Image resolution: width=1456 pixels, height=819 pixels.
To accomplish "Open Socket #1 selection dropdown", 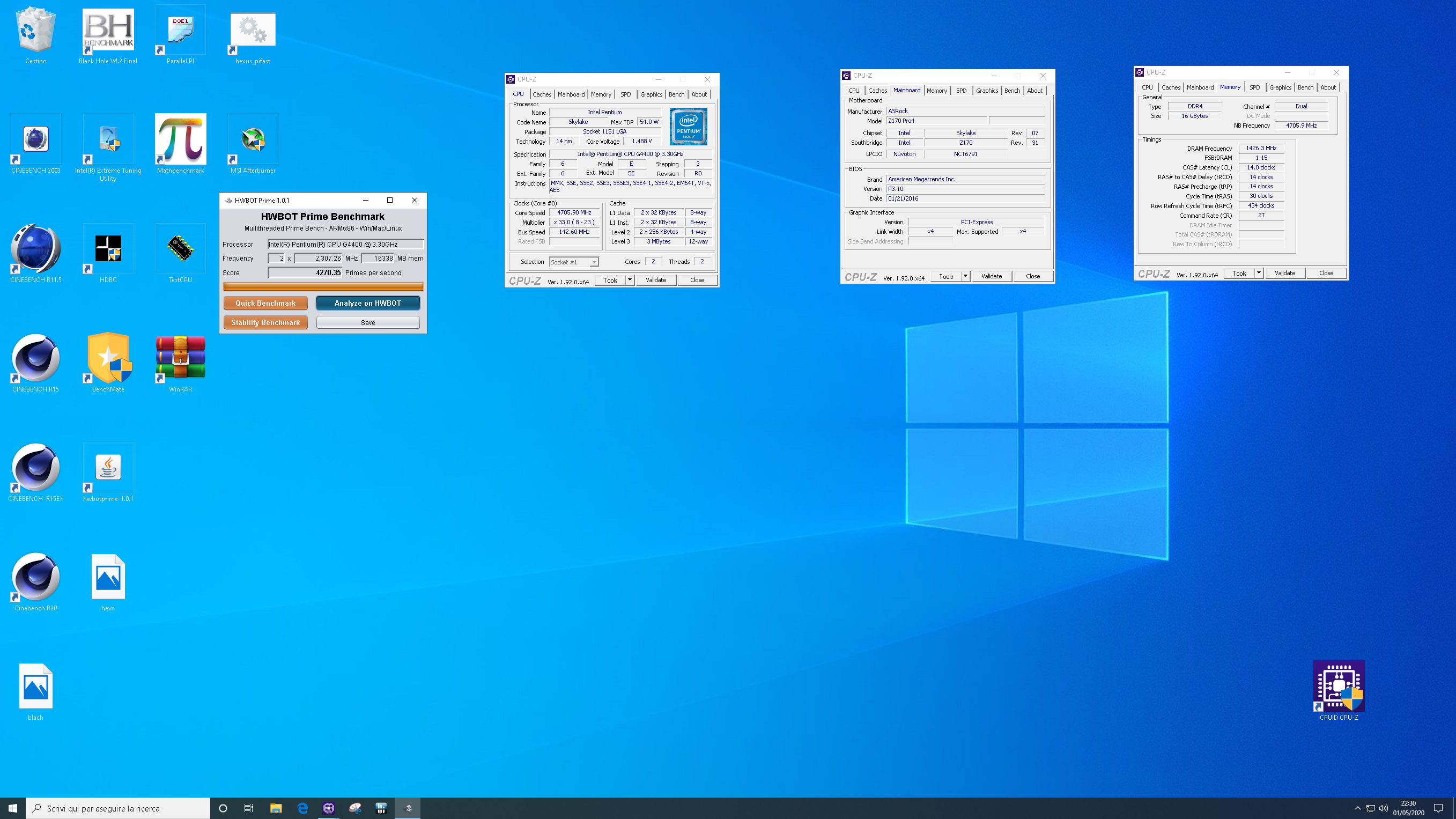I will 574,262.
